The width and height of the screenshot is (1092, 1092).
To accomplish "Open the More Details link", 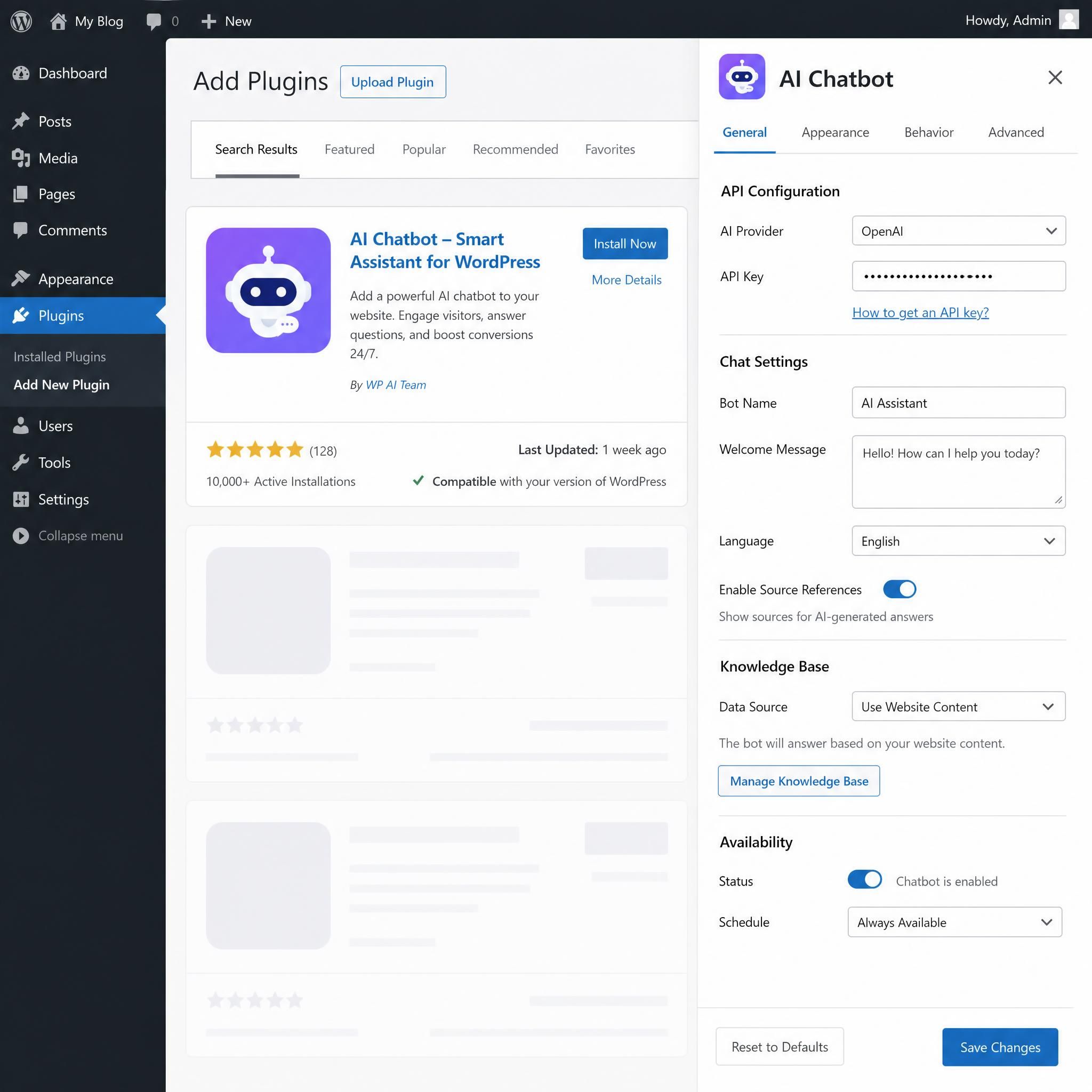I will 625,280.
